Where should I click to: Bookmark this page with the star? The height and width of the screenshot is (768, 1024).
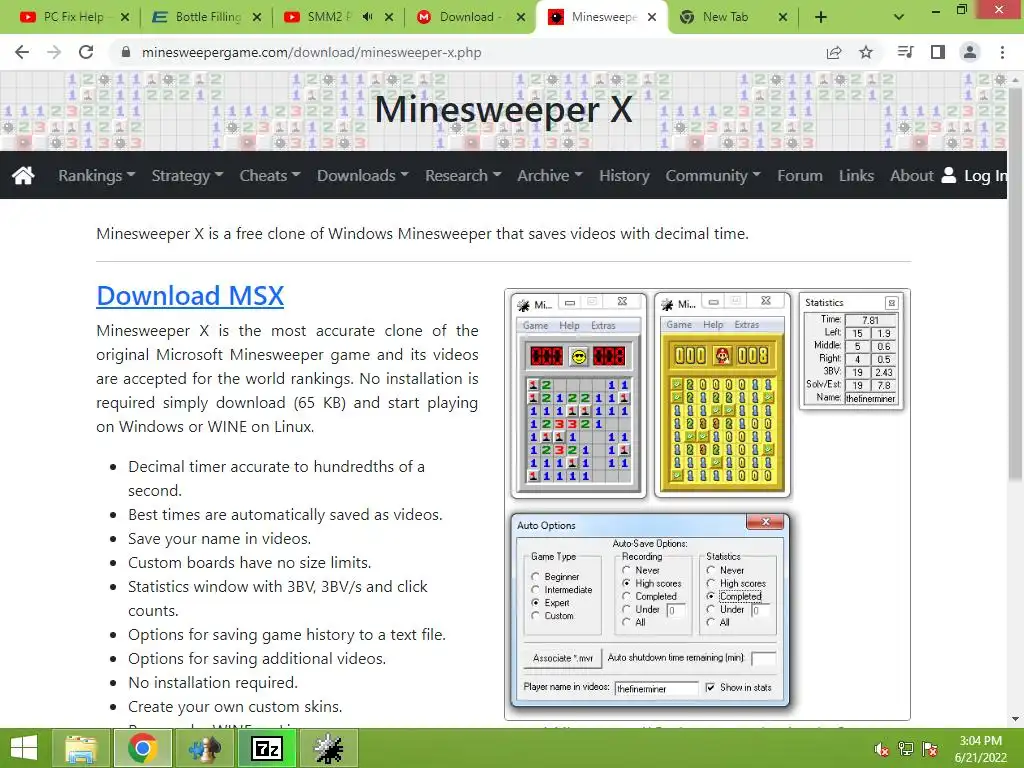coord(866,52)
